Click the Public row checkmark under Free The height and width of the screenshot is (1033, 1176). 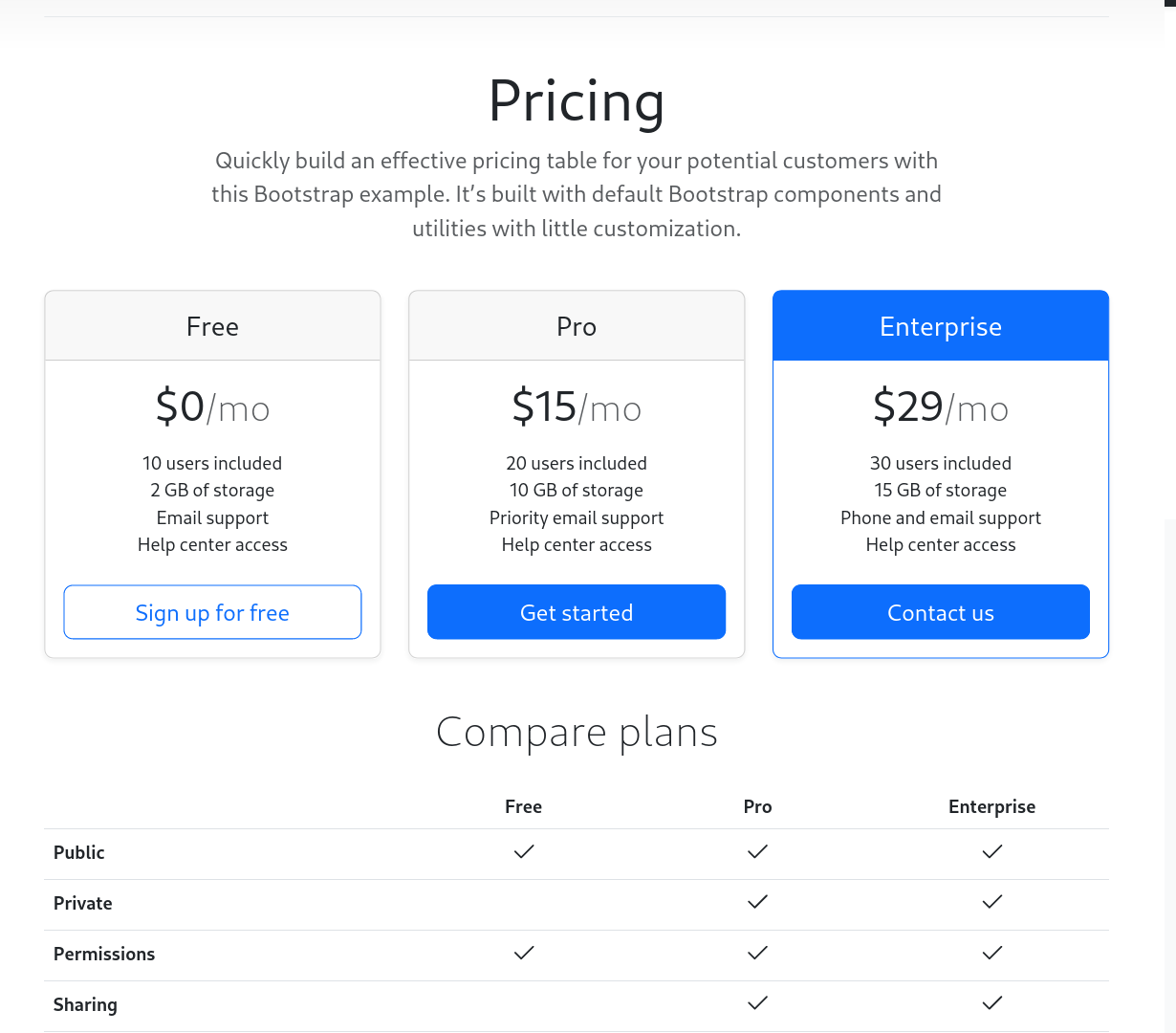point(524,851)
